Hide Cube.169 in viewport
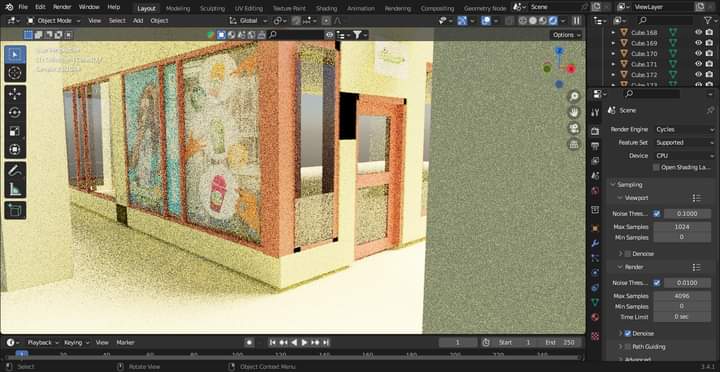Image resolution: width=720 pixels, height=372 pixels. coord(698,43)
